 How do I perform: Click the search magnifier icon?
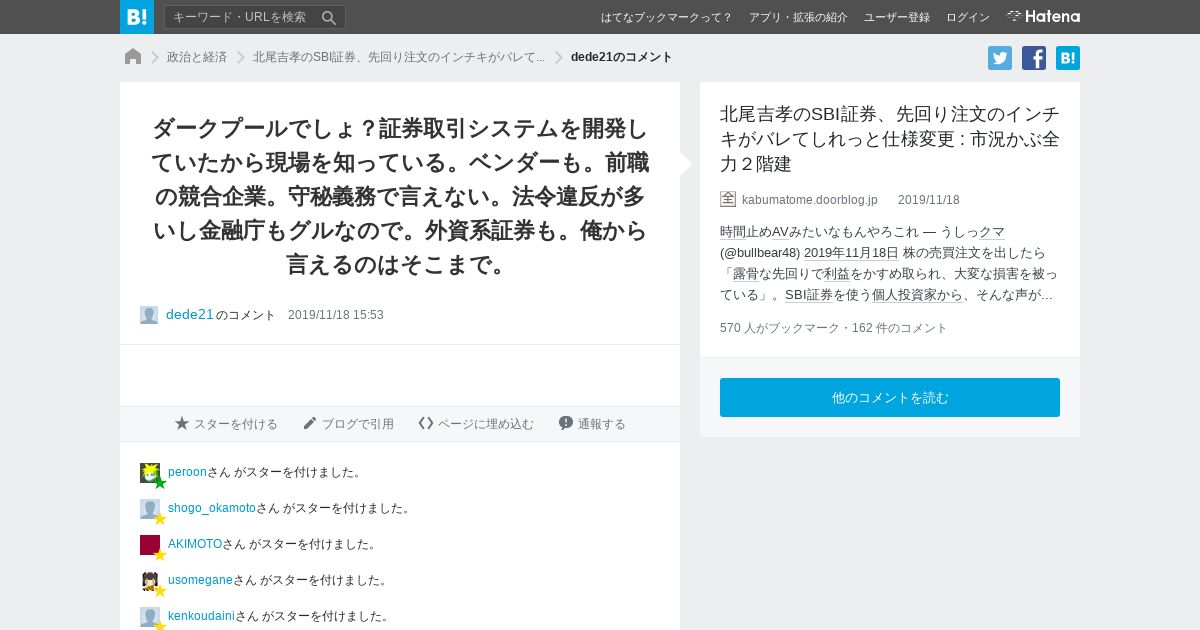[x=329, y=17]
